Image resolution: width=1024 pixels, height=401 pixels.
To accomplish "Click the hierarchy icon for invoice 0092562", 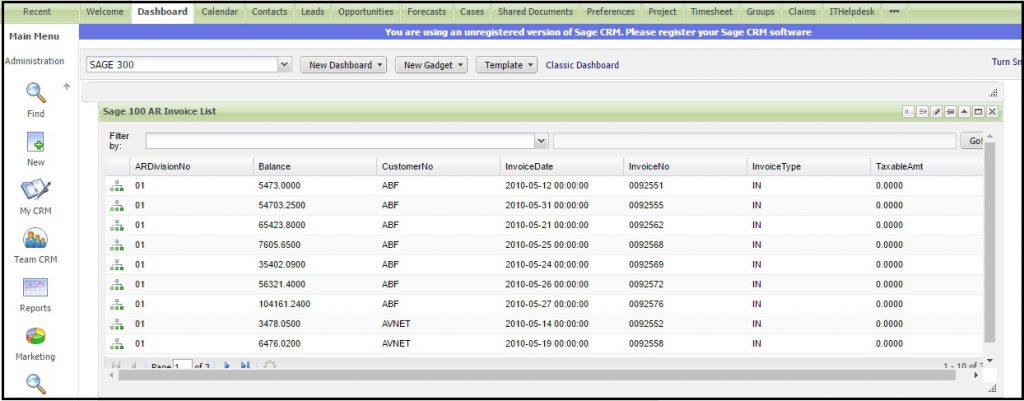I will [117, 225].
